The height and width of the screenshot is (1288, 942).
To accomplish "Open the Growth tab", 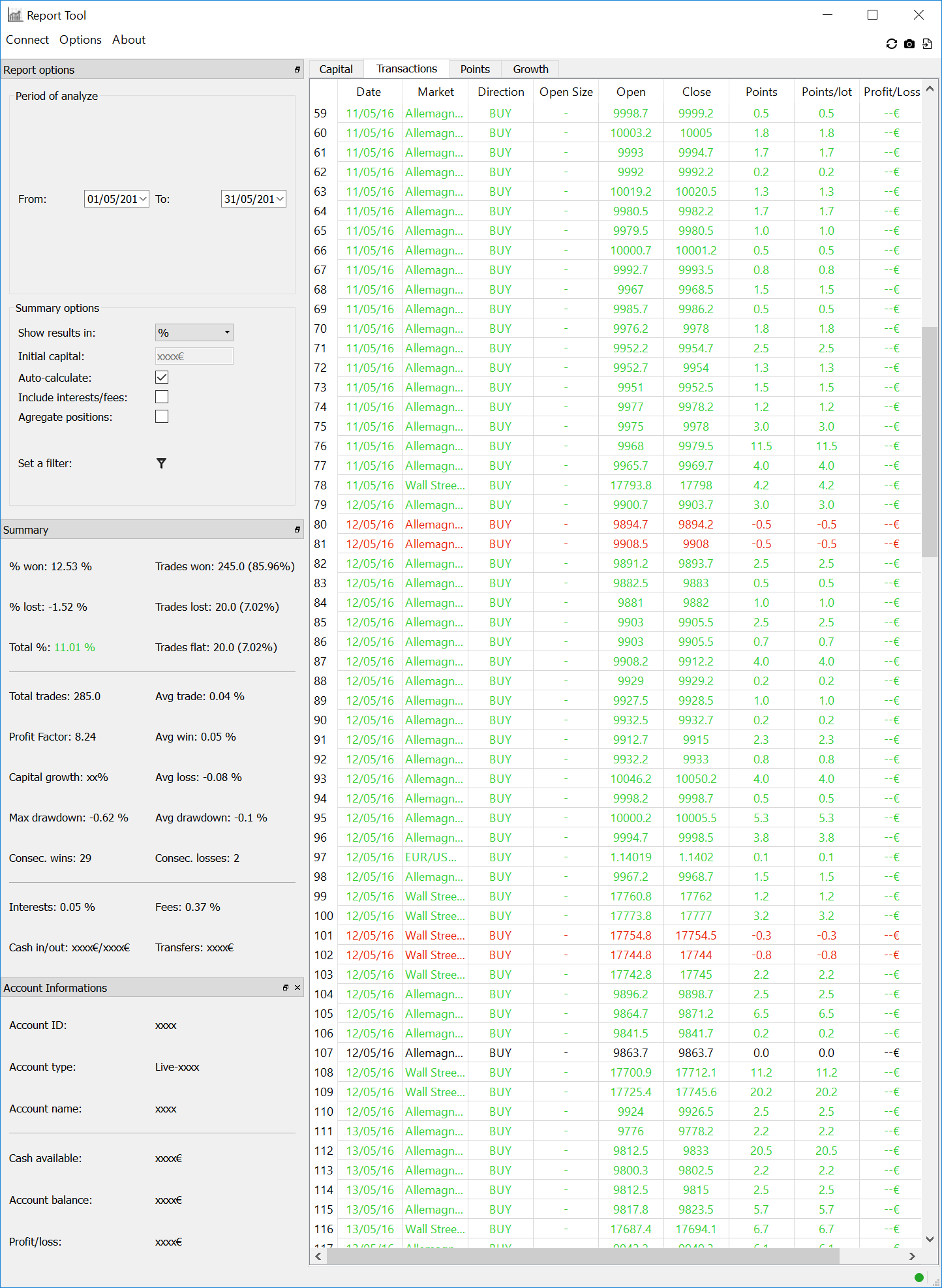I will 530,69.
